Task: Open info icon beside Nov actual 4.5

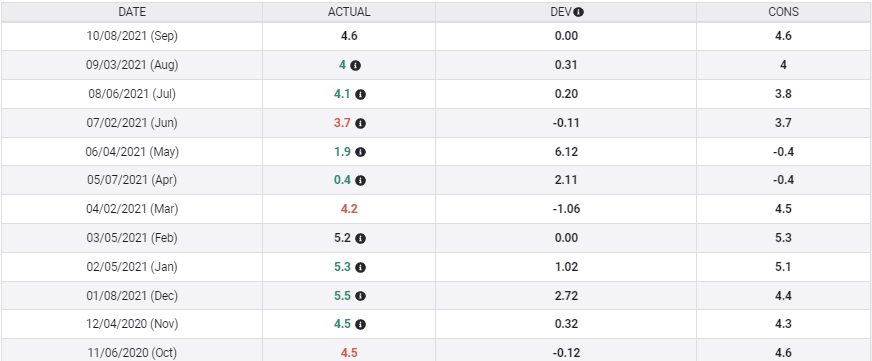Action: click(360, 324)
